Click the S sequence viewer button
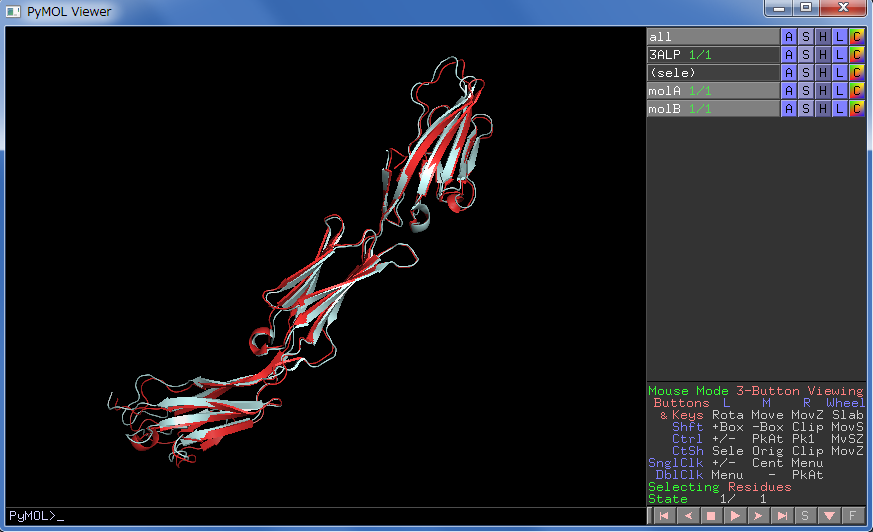This screenshot has width=873, height=532. 805,516
